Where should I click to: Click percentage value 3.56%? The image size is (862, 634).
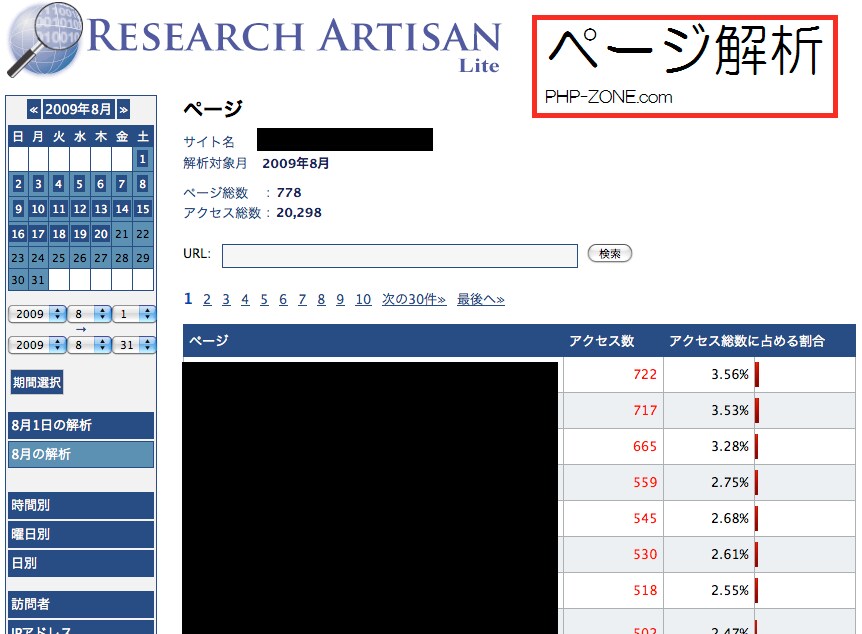[x=730, y=374]
